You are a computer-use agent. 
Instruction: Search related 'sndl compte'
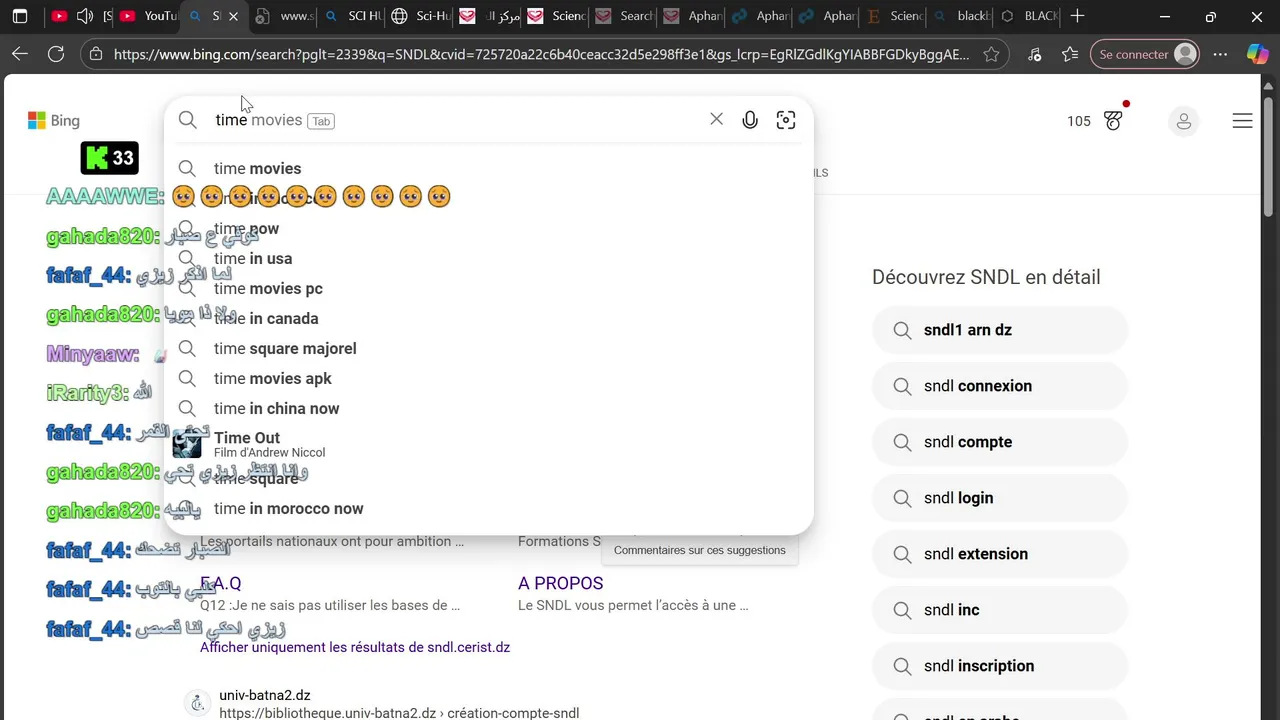pyautogui.click(x=1000, y=442)
